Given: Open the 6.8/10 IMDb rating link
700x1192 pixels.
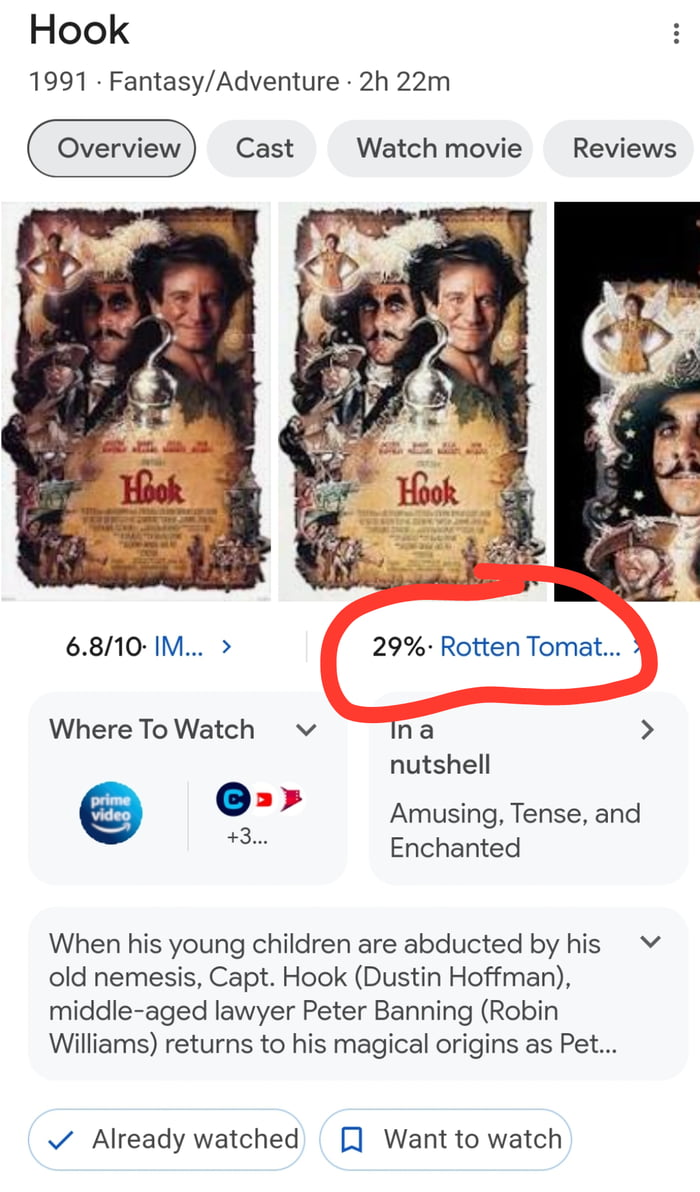Looking at the screenshot, I should 134,647.
